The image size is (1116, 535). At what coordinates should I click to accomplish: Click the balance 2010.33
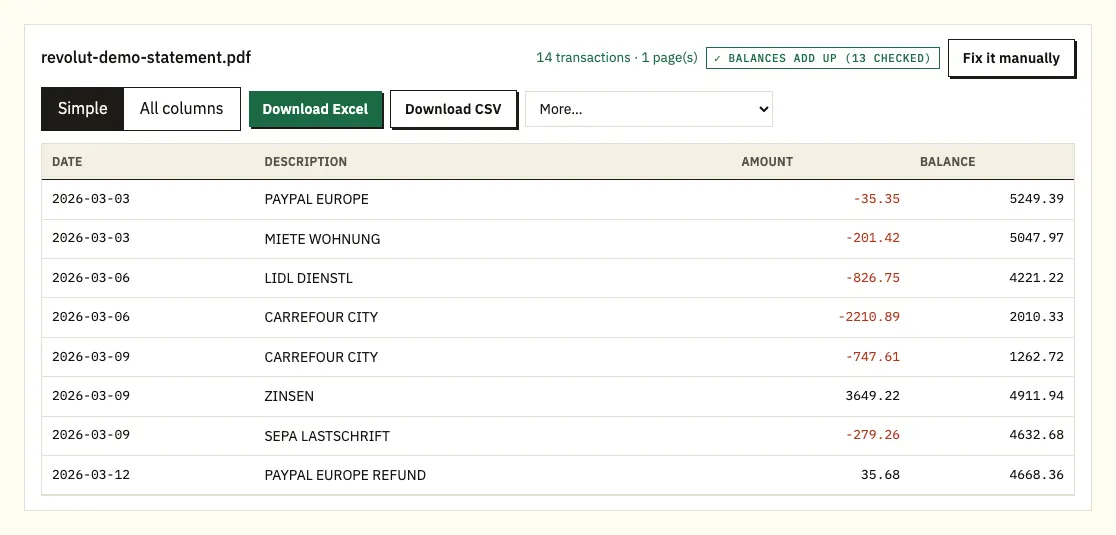point(1036,317)
